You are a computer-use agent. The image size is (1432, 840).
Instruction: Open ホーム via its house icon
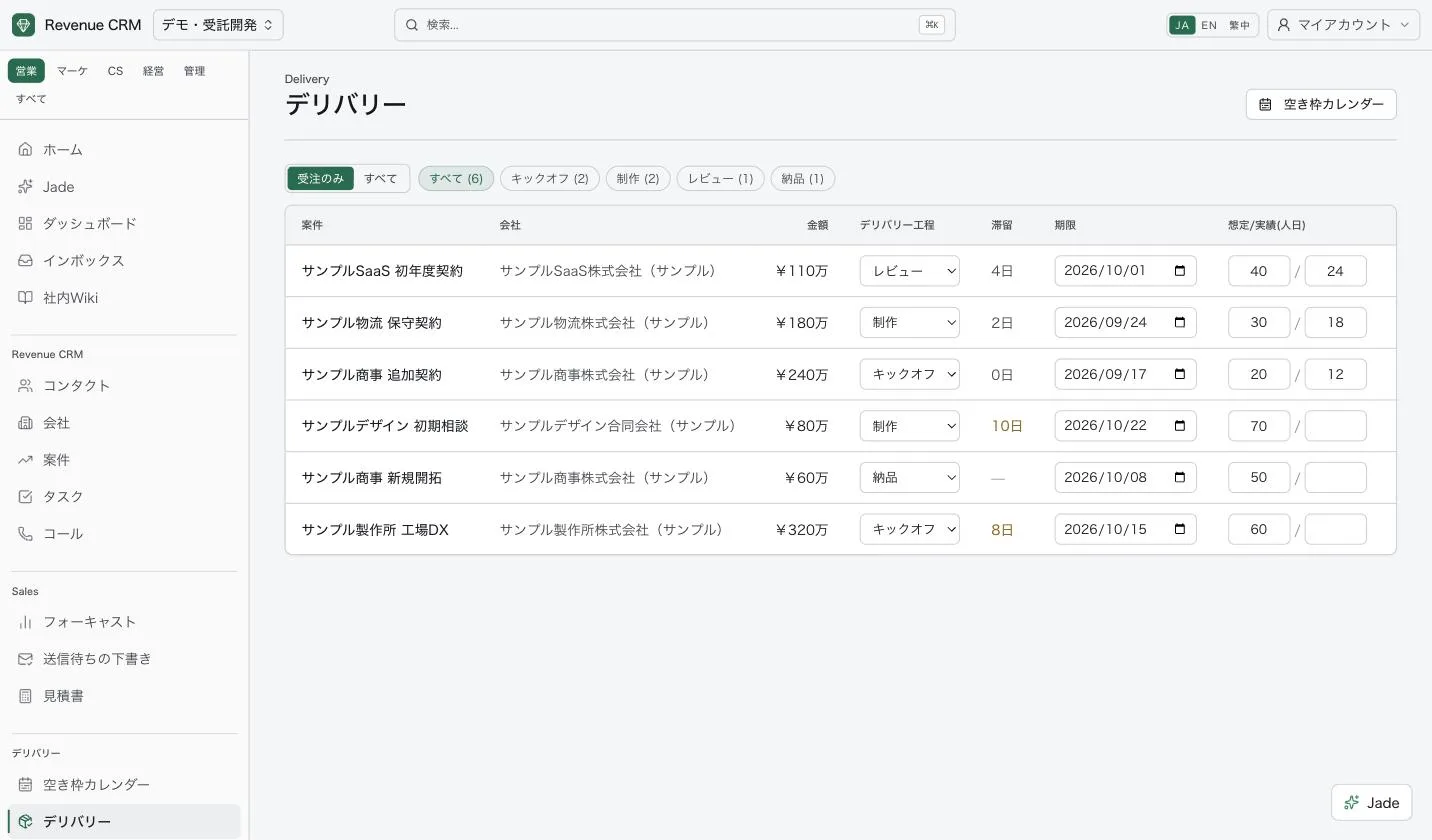[x=26, y=150]
